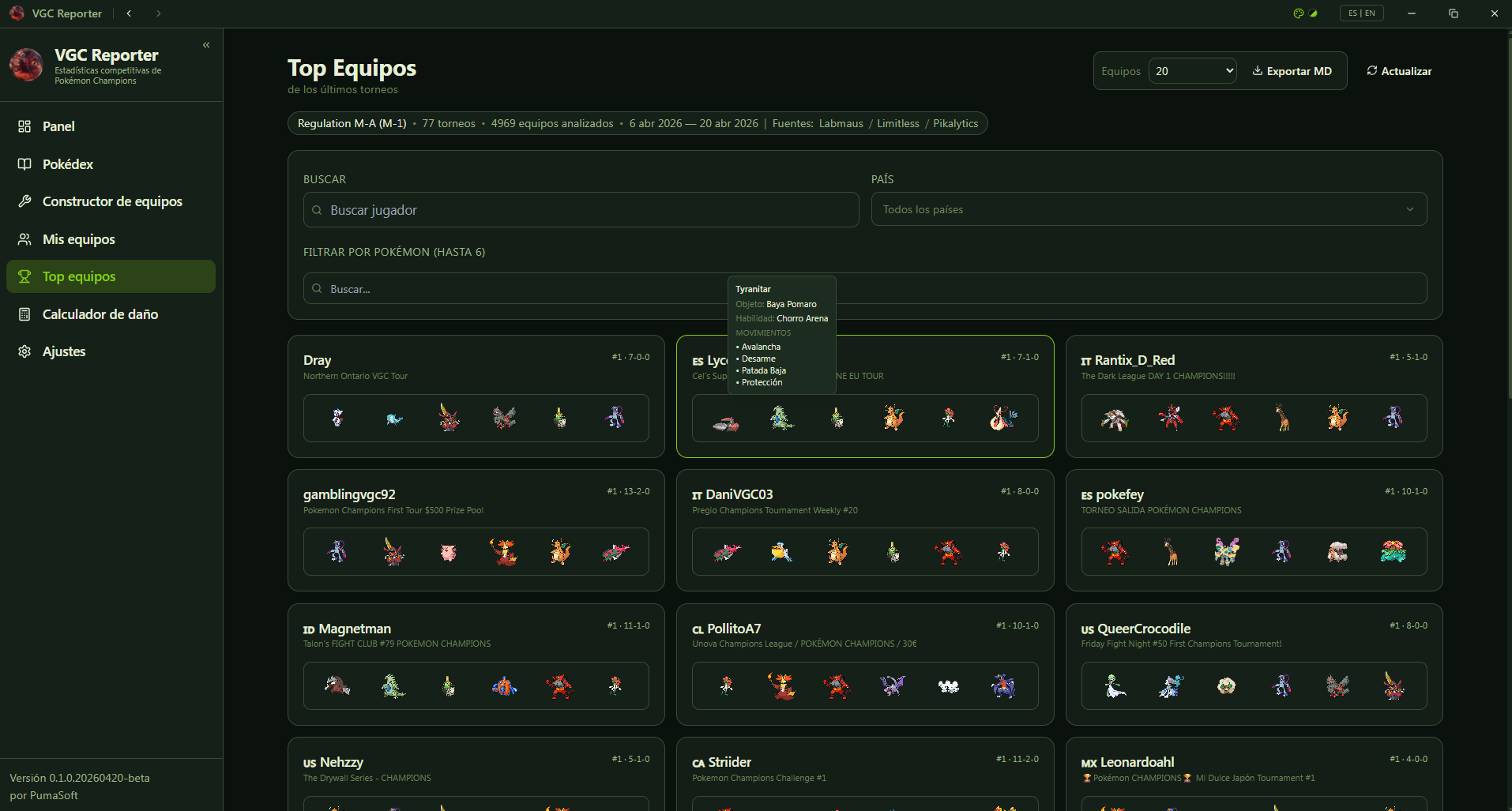The width and height of the screenshot is (1512, 811).
Task: Click the Kingambit sprite in Dray's team
Action: pos(449,418)
